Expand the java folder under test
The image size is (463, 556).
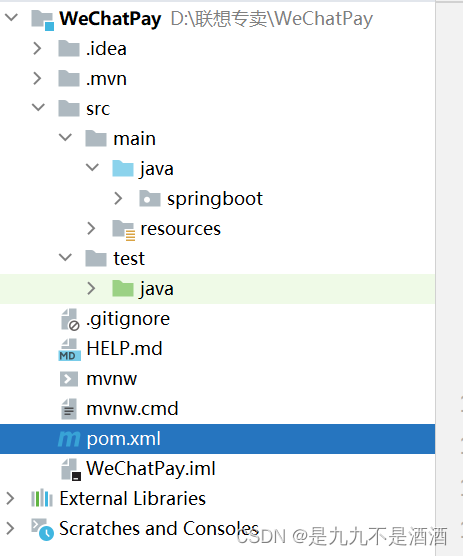point(91,288)
